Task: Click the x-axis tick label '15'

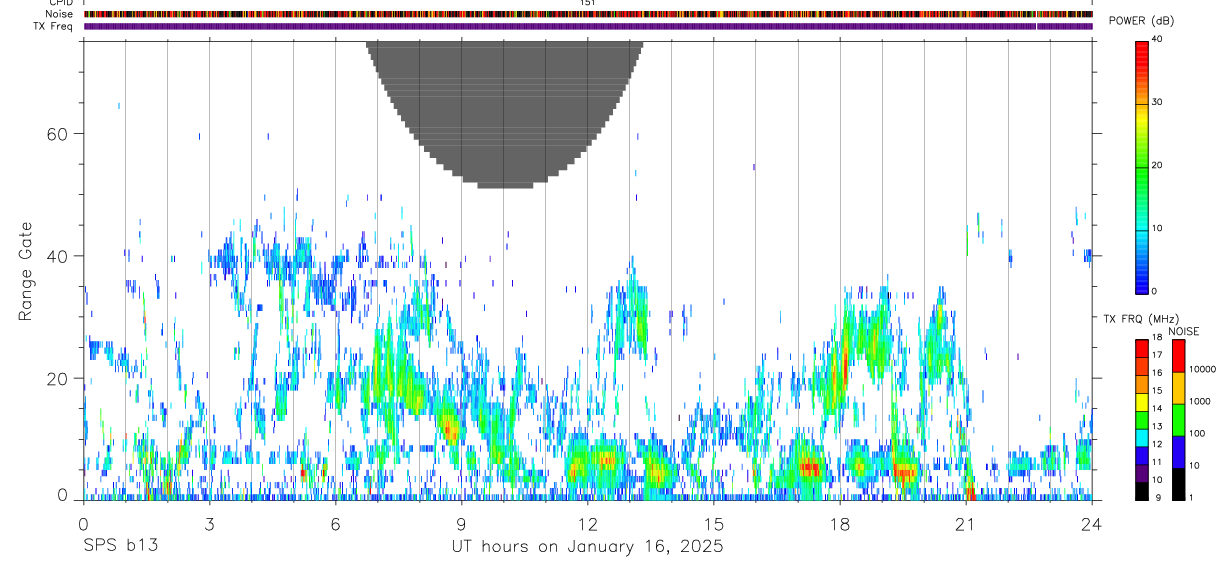Action: pyautogui.click(x=713, y=524)
